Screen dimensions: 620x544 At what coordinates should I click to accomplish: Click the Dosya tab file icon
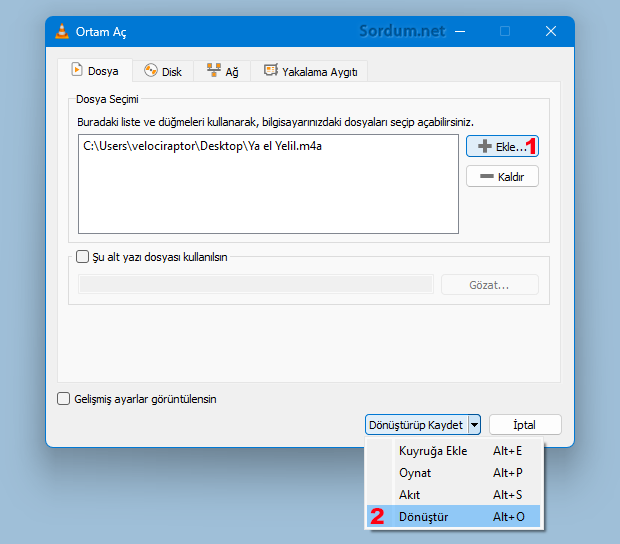pyautogui.click(x=74, y=71)
